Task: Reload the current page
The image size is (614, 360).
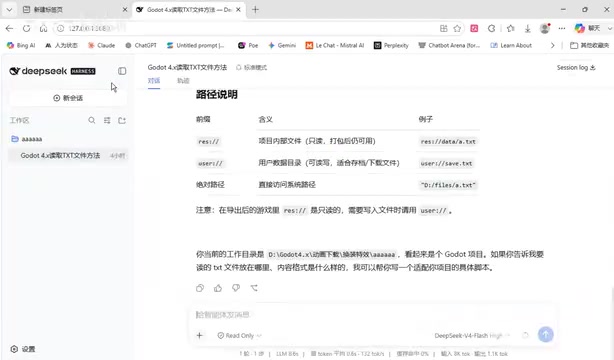Action: point(26,28)
